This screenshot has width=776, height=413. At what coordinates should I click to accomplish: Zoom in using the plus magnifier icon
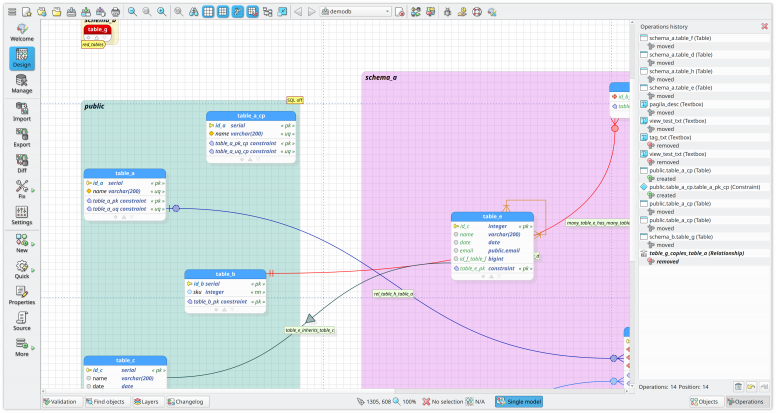(x=162, y=11)
